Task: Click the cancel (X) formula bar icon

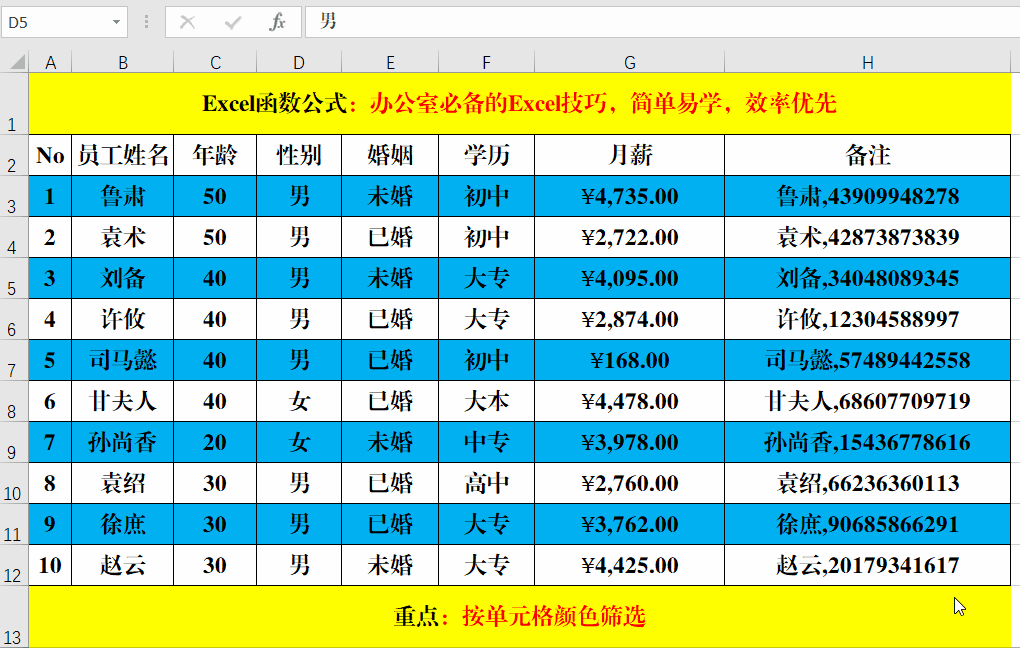Action: click(x=187, y=22)
